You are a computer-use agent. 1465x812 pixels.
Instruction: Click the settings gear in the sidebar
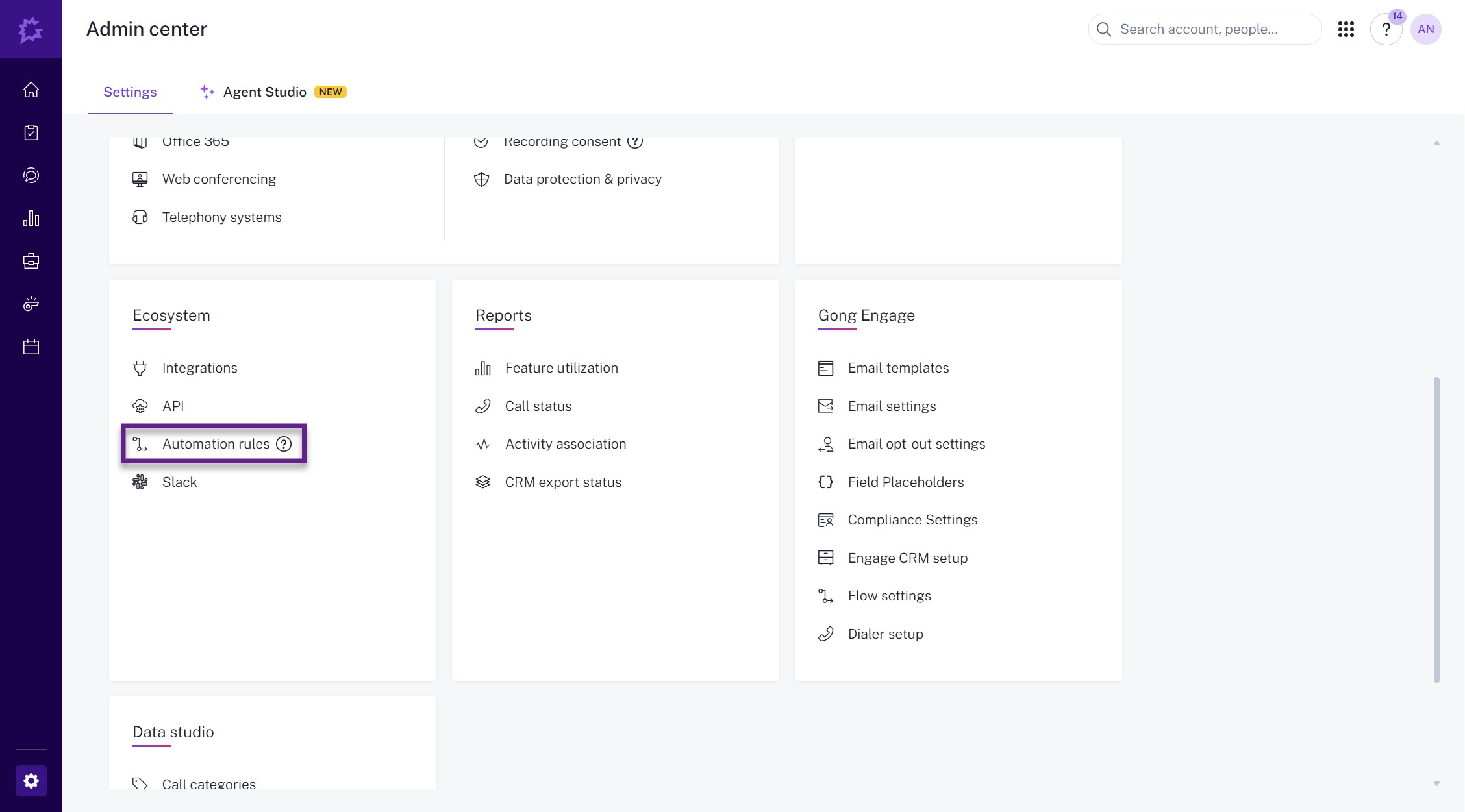pyautogui.click(x=31, y=780)
